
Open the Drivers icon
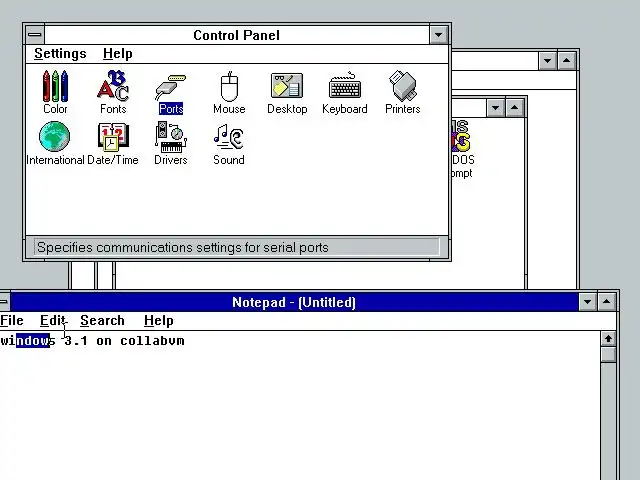[171, 143]
